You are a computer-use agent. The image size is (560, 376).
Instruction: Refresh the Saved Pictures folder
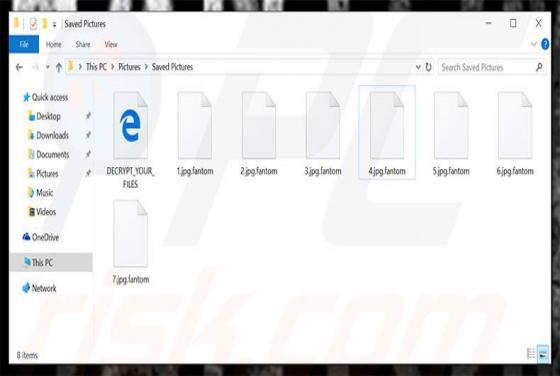[x=428, y=67]
